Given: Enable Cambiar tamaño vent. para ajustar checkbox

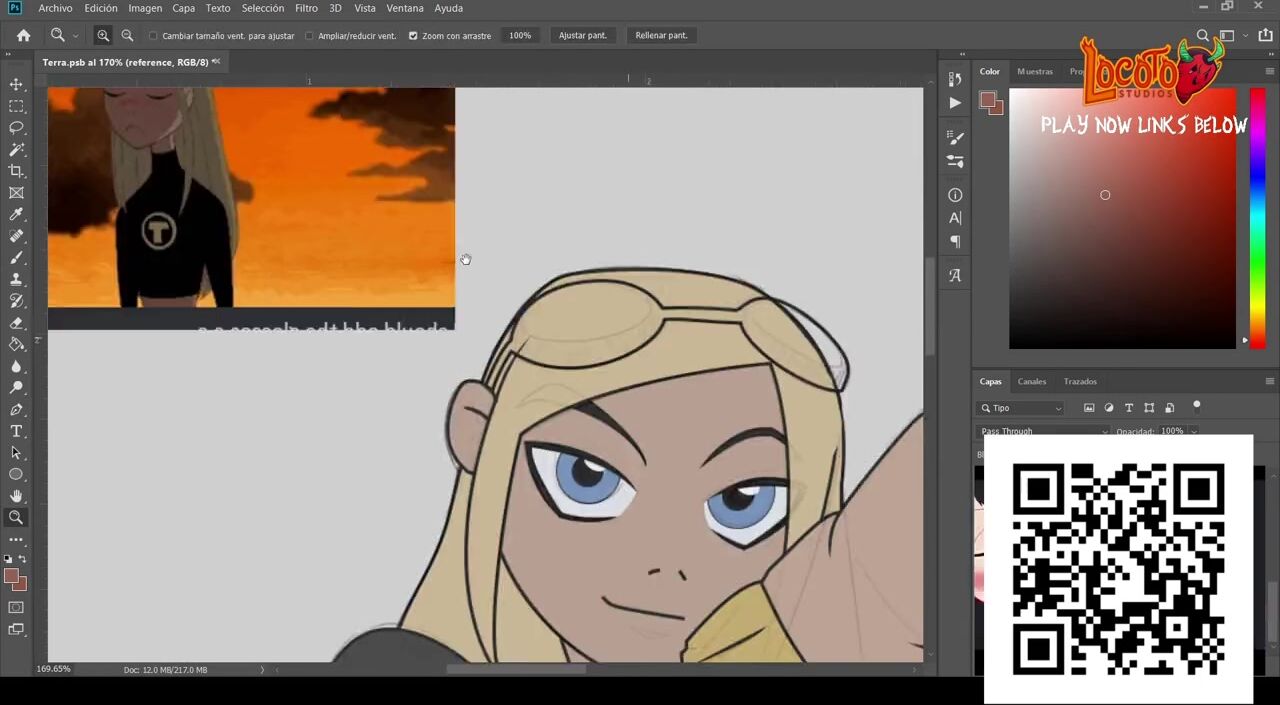Looking at the screenshot, I should 153,36.
